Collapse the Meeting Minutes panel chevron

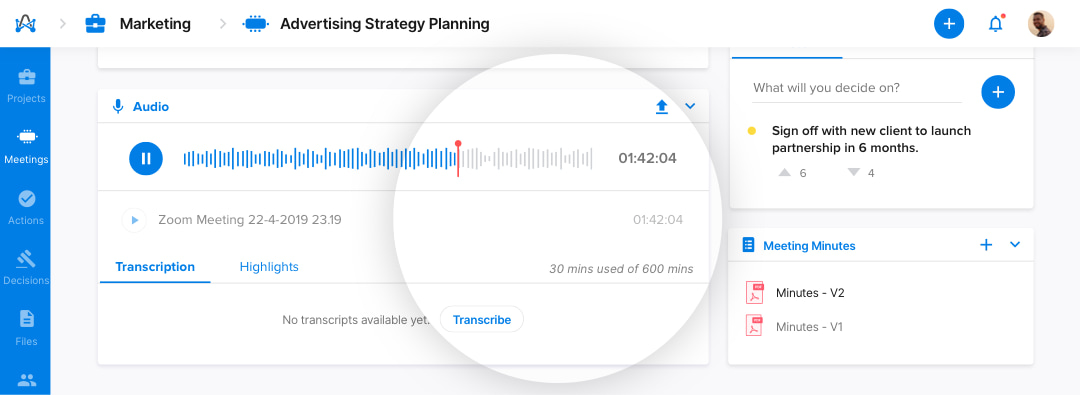point(1015,244)
